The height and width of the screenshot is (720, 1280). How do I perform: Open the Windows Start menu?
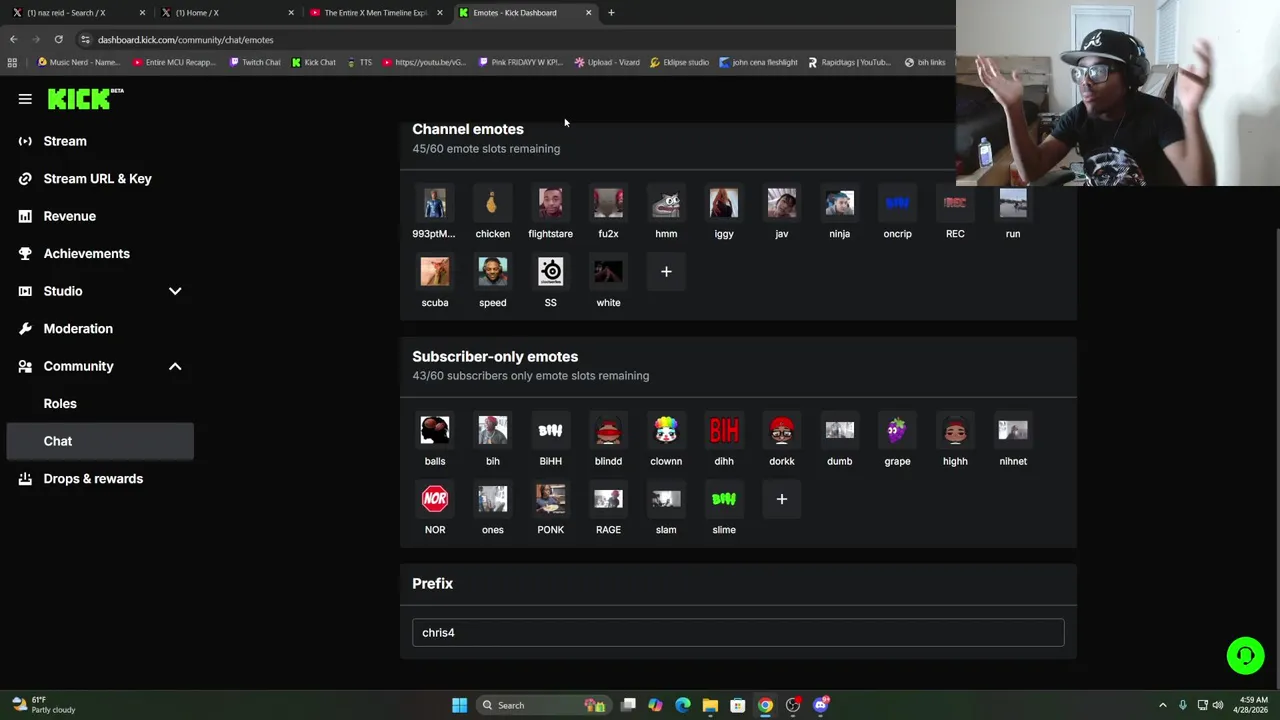click(459, 705)
